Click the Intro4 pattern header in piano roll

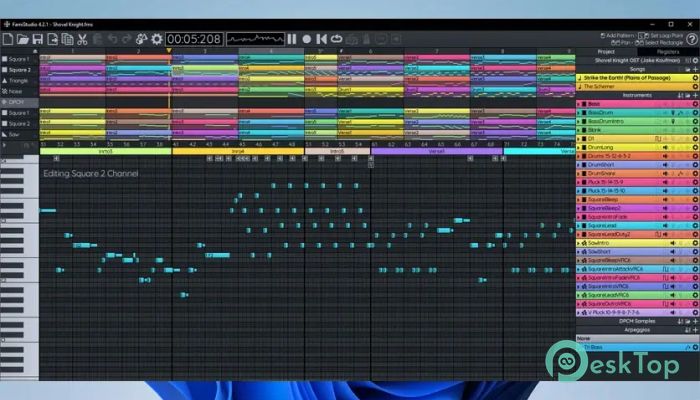(238, 151)
